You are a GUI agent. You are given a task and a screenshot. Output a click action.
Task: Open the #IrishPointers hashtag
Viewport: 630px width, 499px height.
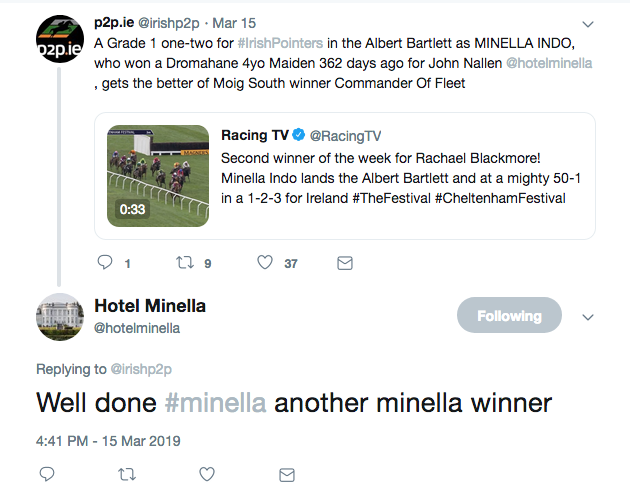click(280, 43)
